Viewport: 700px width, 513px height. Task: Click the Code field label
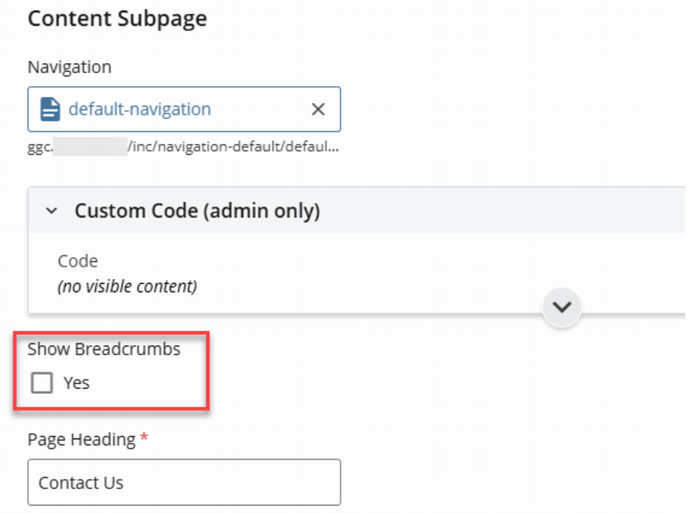tap(77, 261)
